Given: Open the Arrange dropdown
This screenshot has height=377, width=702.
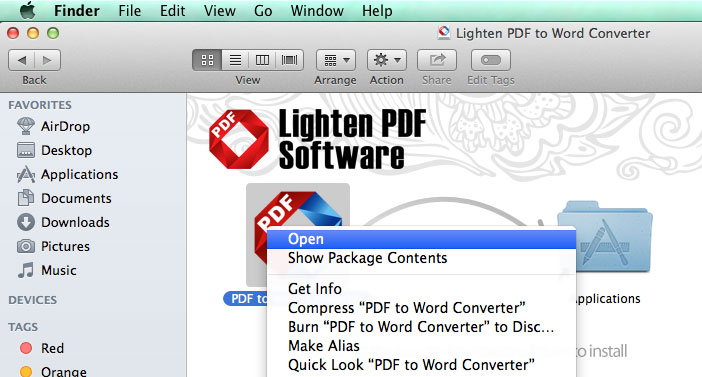Looking at the screenshot, I should (336, 60).
